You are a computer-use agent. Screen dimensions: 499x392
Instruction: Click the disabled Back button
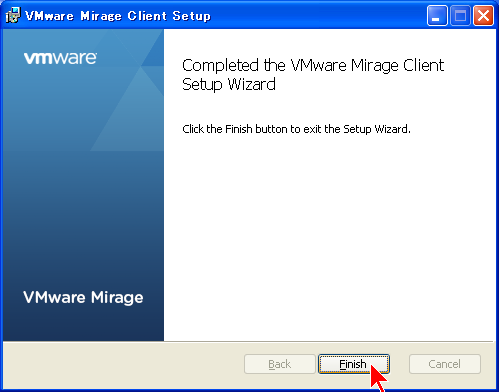point(280,364)
